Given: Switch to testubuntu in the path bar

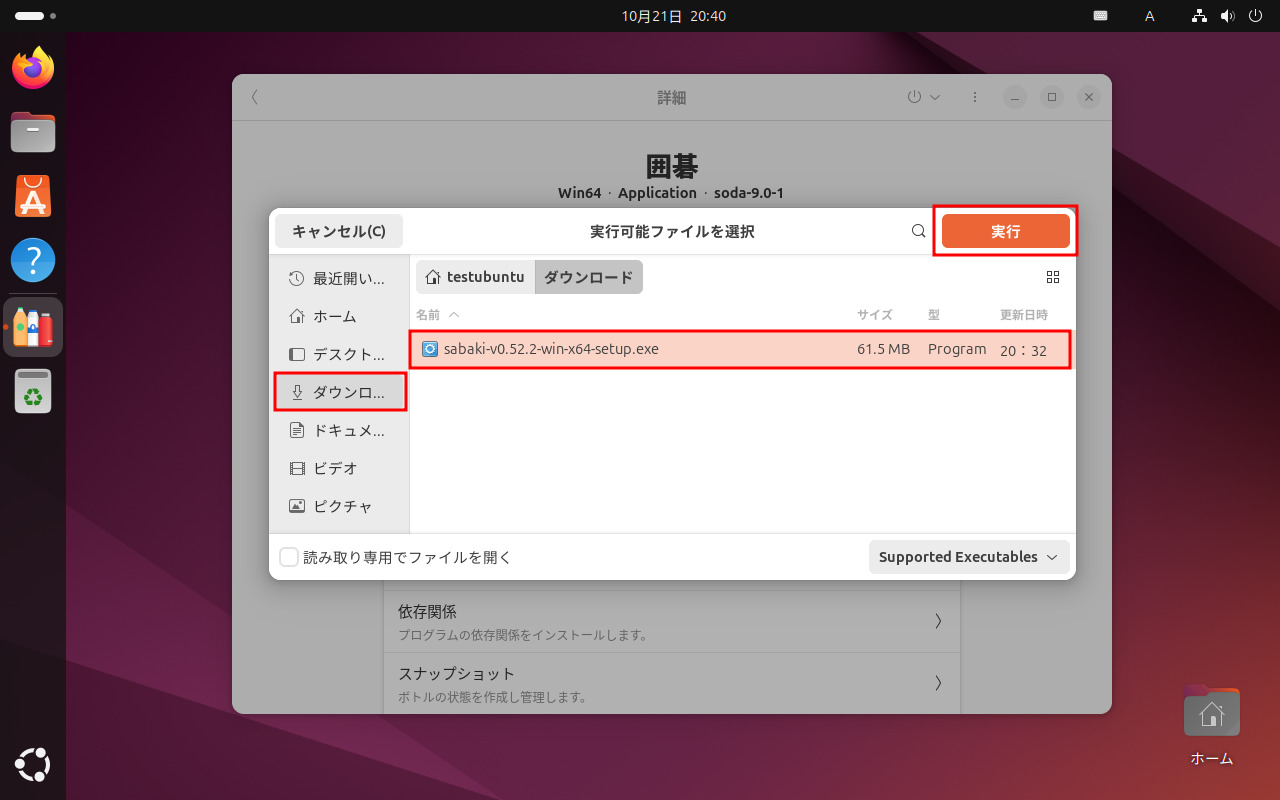Looking at the screenshot, I should click(475, 277).
